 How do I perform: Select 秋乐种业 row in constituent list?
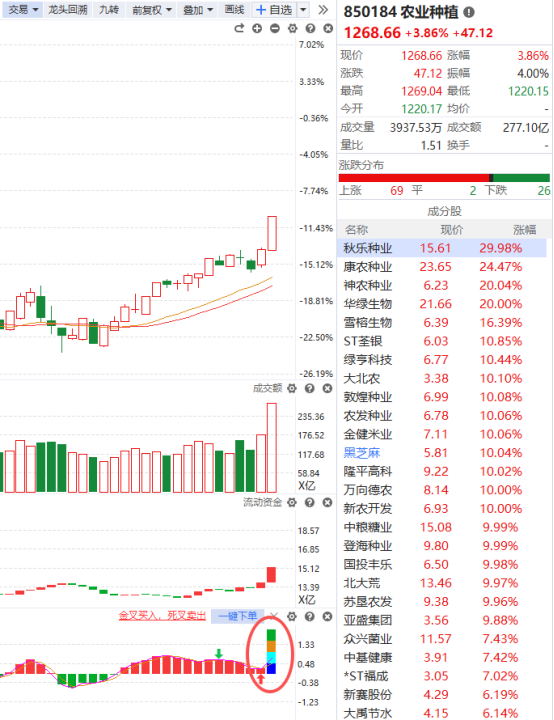[442, 248]
